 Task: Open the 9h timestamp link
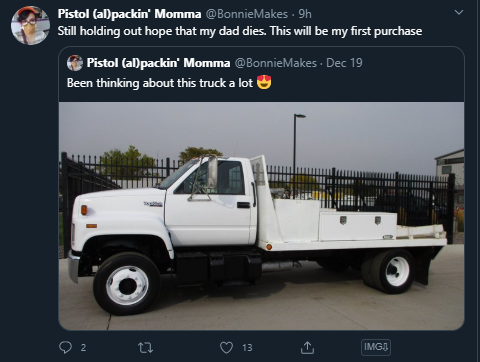(305, 14)
